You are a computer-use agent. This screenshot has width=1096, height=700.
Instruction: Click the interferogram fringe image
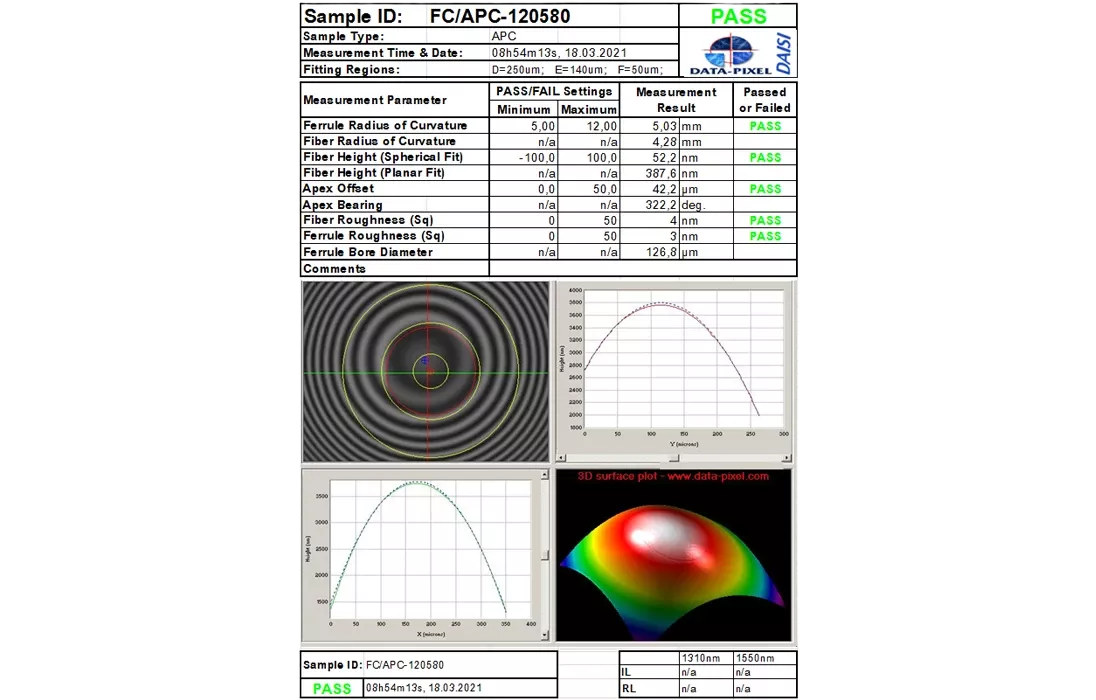click(x=426, y=371)
